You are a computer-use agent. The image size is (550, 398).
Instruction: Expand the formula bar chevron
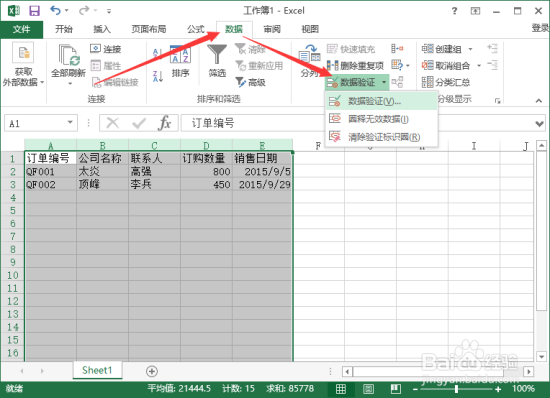point(539,123)
